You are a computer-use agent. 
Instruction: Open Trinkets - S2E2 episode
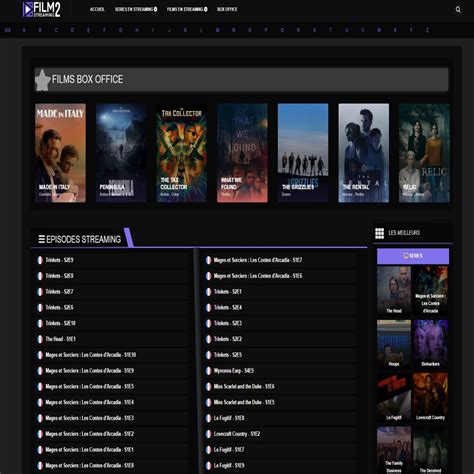228,339
